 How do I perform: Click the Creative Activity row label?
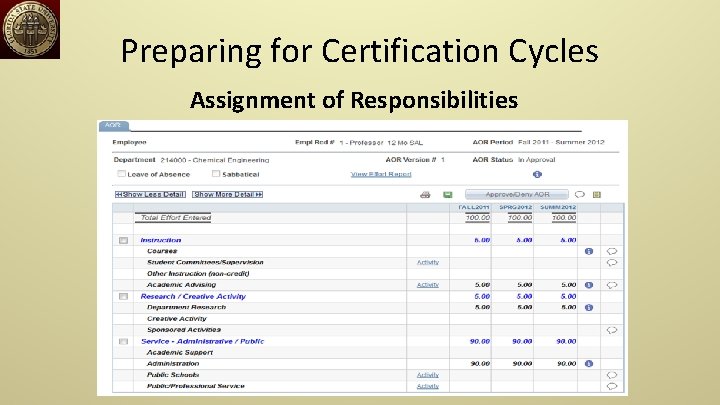coord(177,319)
